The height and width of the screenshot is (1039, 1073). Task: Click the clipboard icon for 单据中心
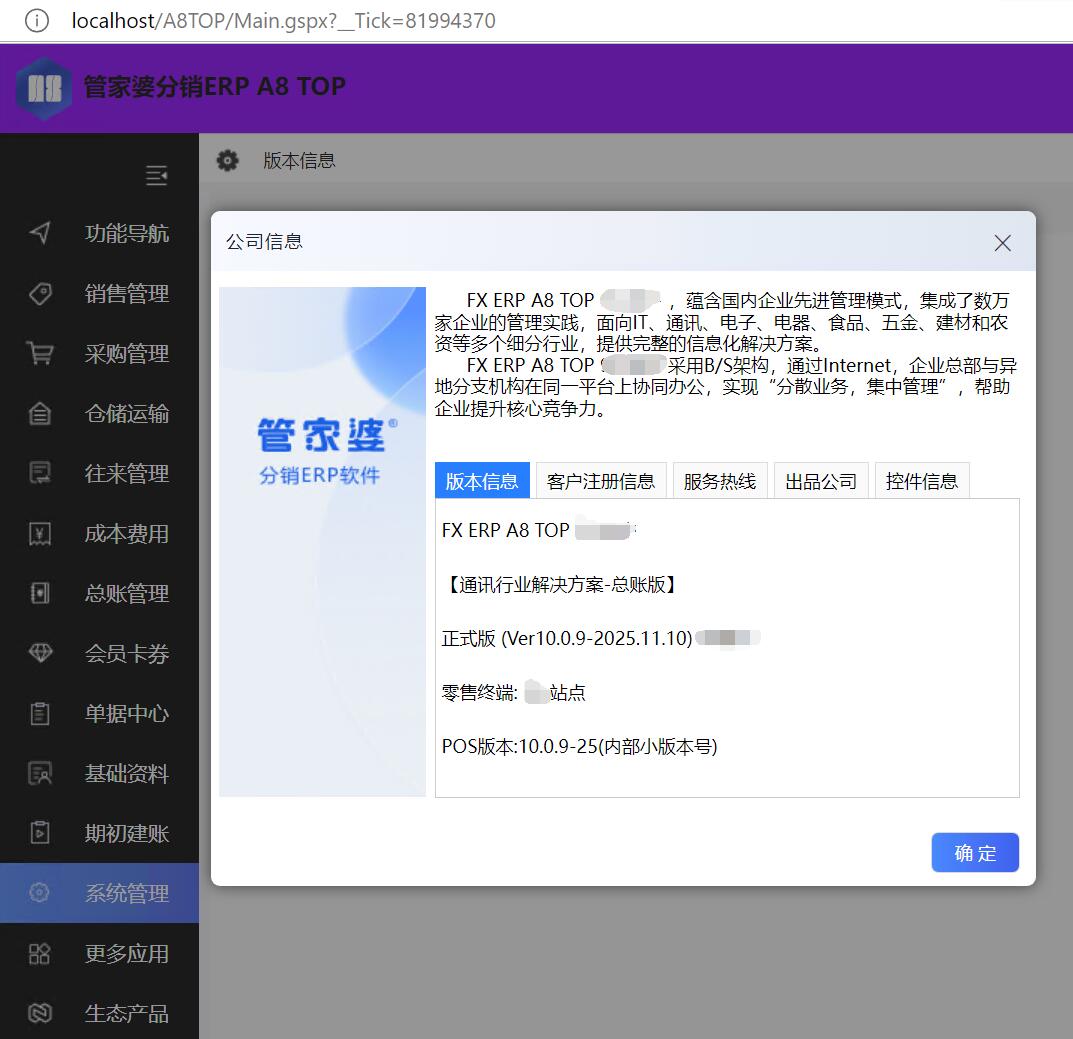click(40, 714)
